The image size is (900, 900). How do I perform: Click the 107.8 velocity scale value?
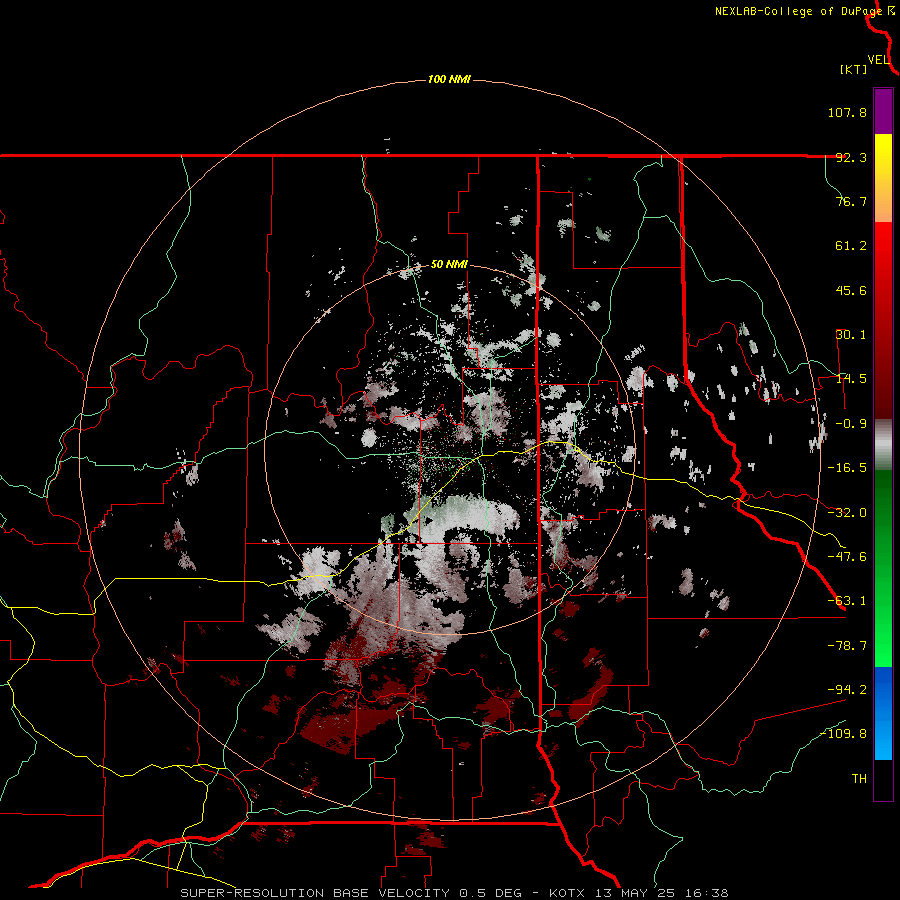[847, 112]
